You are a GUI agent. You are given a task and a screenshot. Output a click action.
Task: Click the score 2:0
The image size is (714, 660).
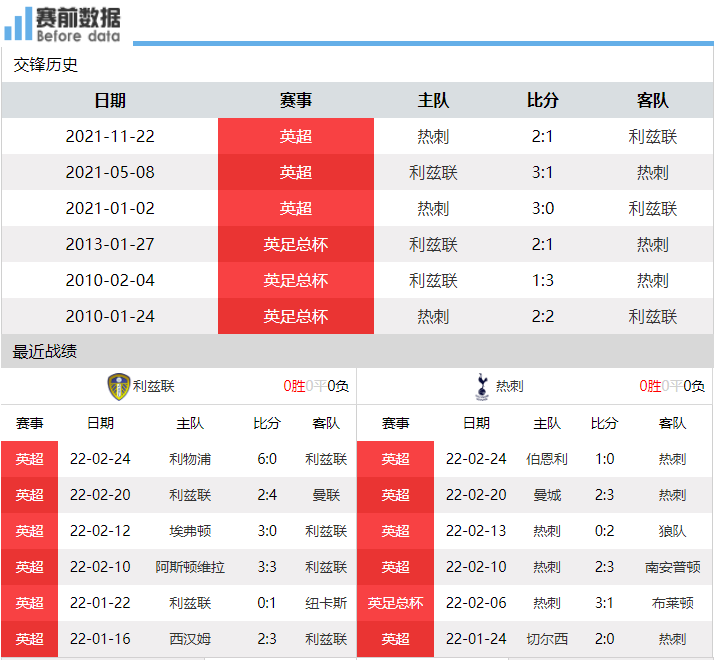pos(605,639)
